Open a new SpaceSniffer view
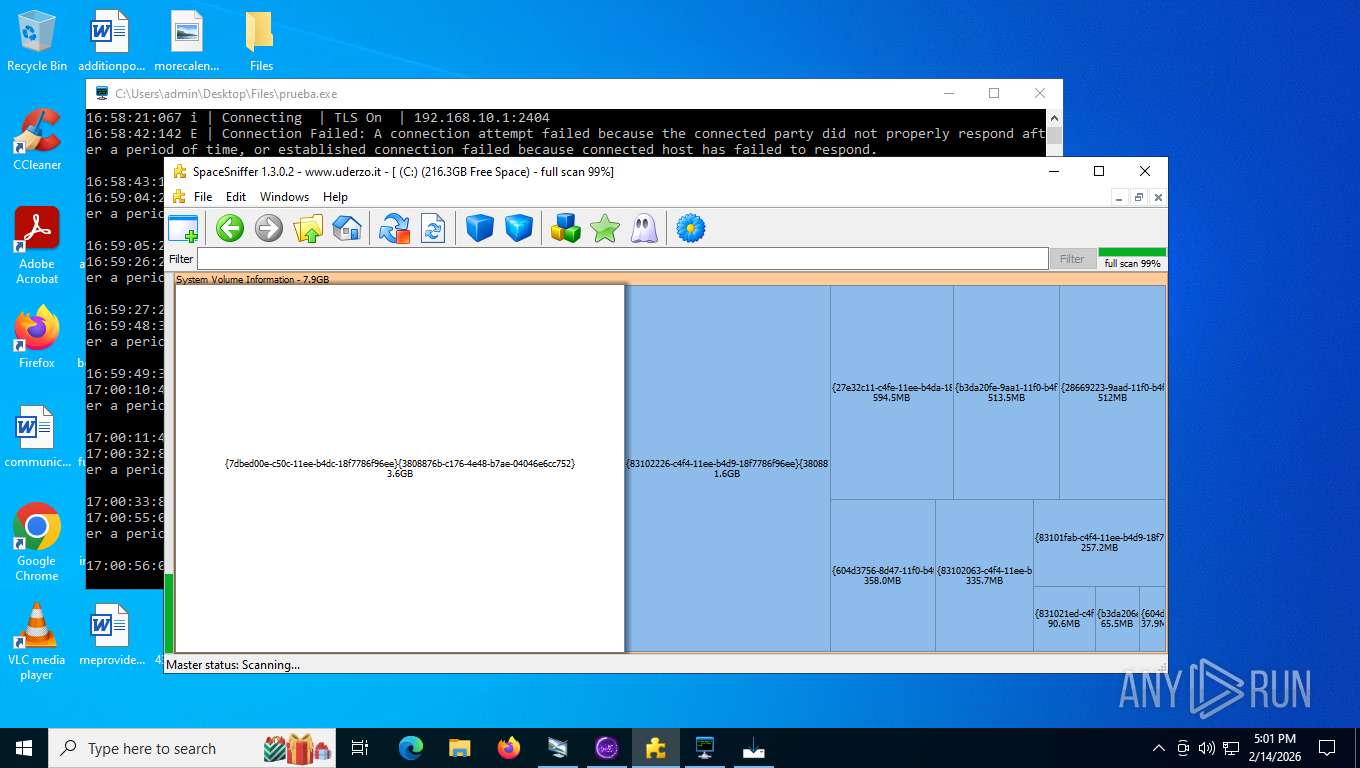The width and height of the screenshot is (1360, 768). pyautogui.click(x=183, y=228)
